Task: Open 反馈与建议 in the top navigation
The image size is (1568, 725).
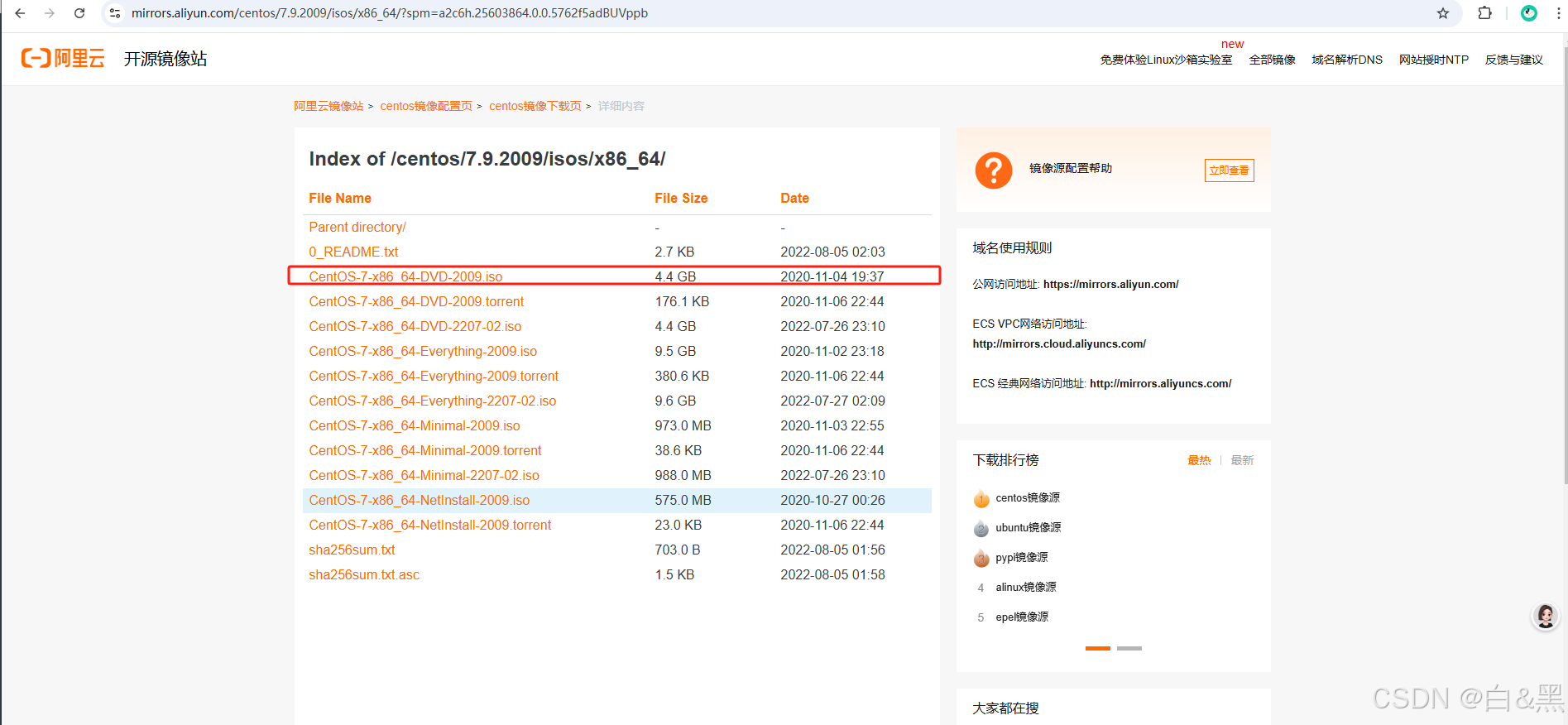Action: (1514, 60)
